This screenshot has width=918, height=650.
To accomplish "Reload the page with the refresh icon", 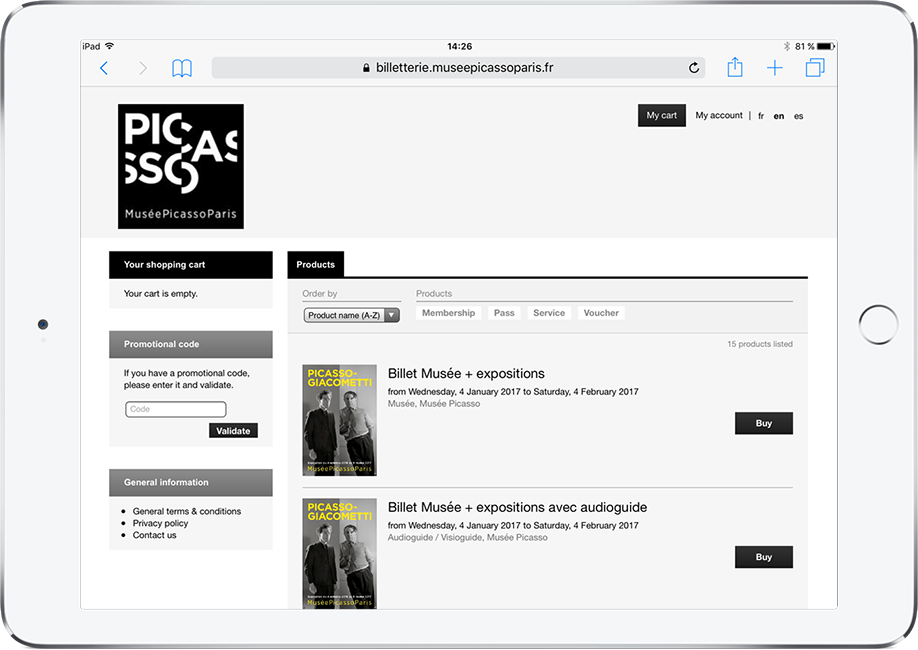I will [x=694, y=68].
